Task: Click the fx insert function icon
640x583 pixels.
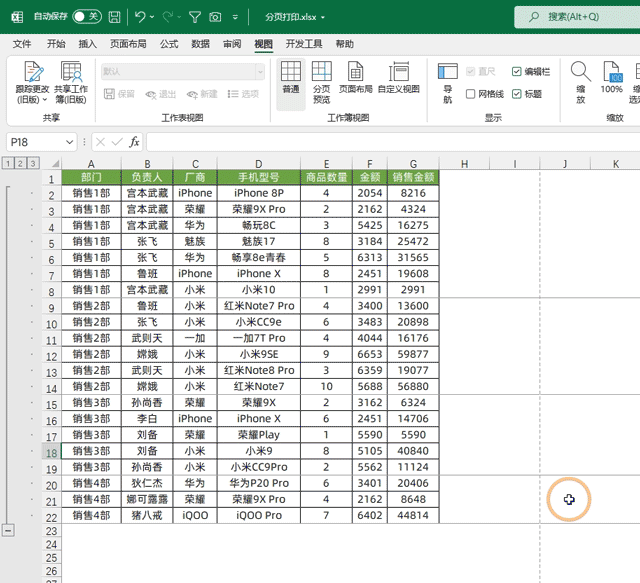Action: (134, 142)
